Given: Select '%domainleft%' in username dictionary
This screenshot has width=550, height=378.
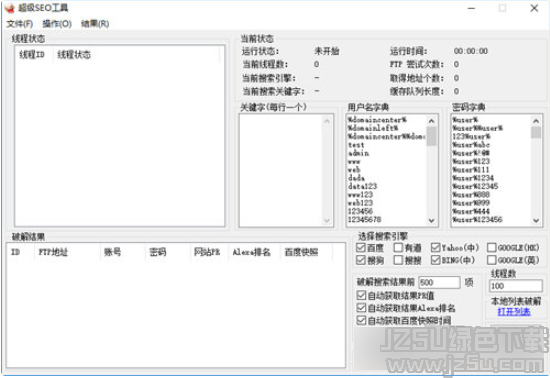Looking at the screenshot, I should coord(373,128).
